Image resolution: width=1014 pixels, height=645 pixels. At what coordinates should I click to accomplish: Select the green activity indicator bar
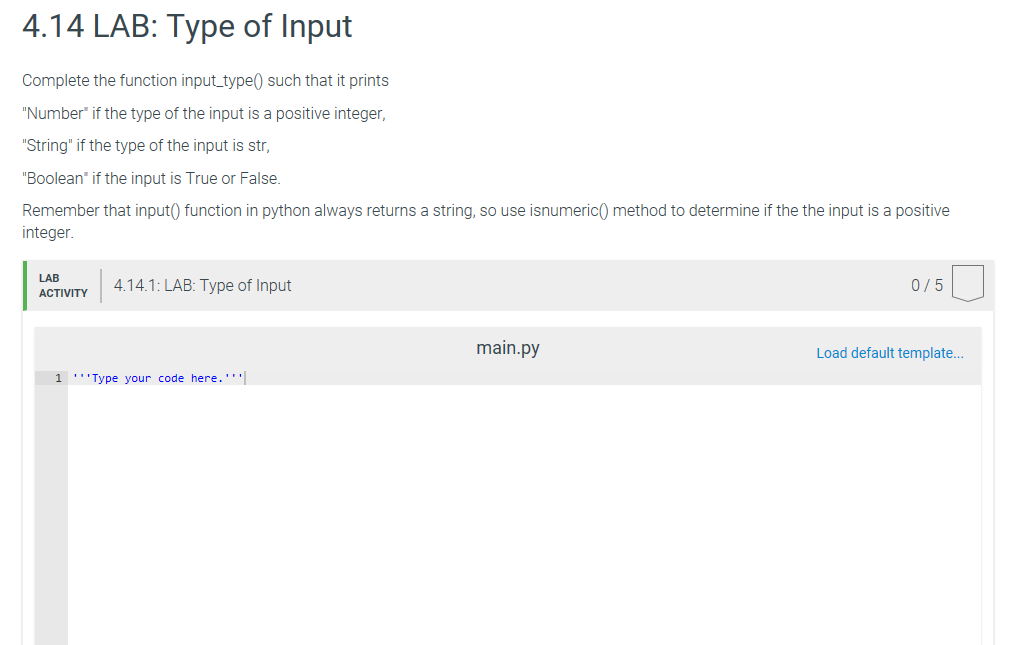pos(24,284)
